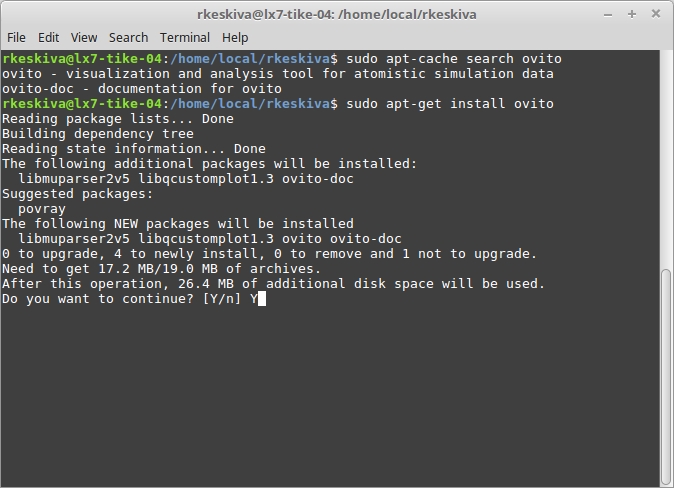Open the Terminal menu
This screenshot has height=488, width=674.
[x=185, y=38]
